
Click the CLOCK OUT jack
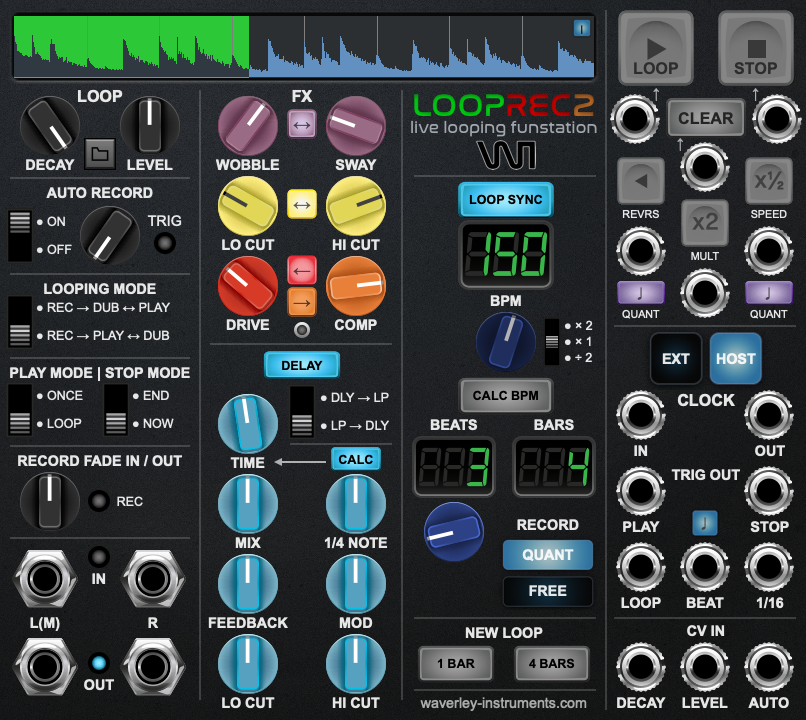(769, 415)
